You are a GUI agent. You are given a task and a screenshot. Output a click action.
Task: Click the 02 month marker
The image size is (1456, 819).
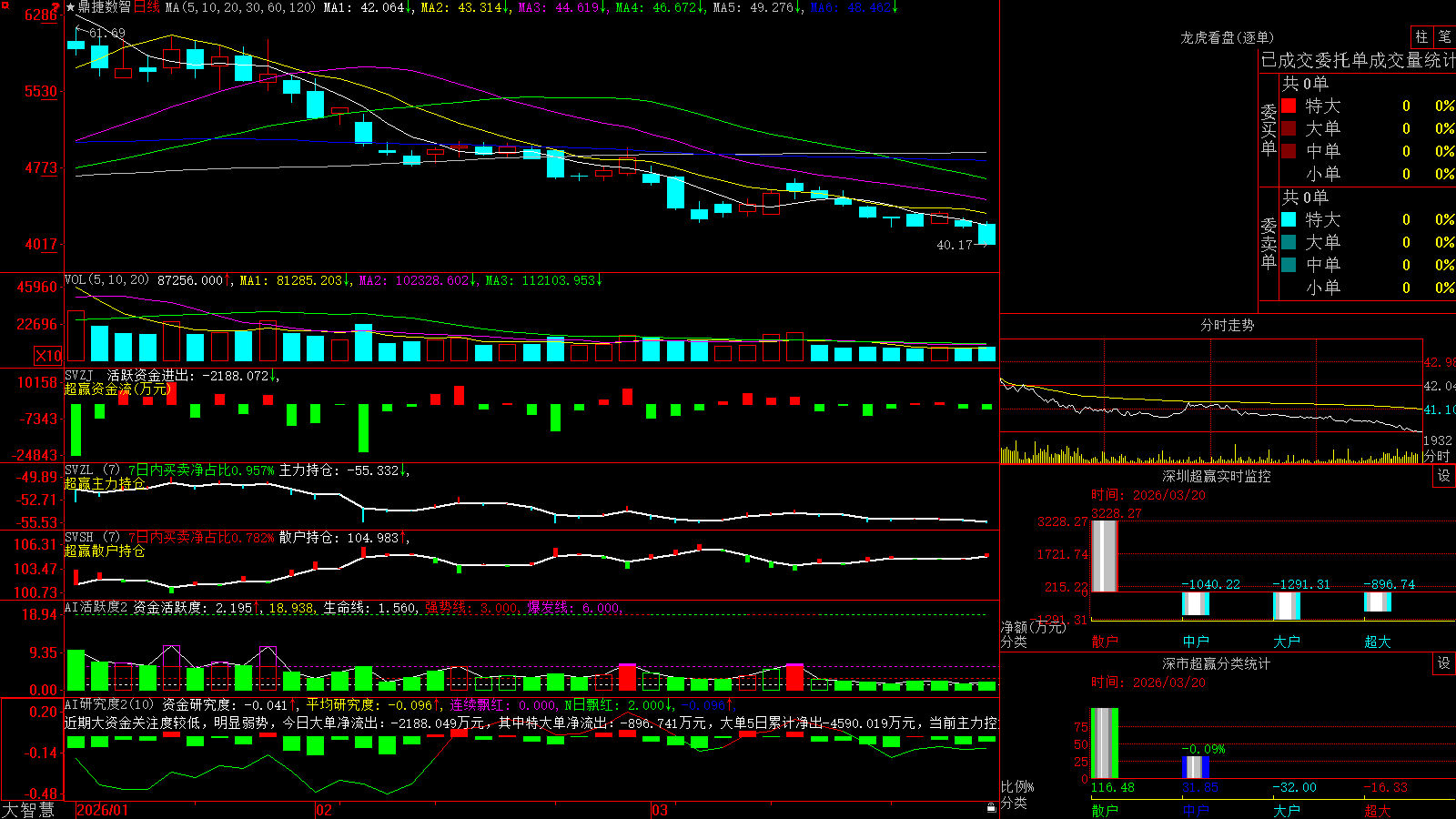324,810
